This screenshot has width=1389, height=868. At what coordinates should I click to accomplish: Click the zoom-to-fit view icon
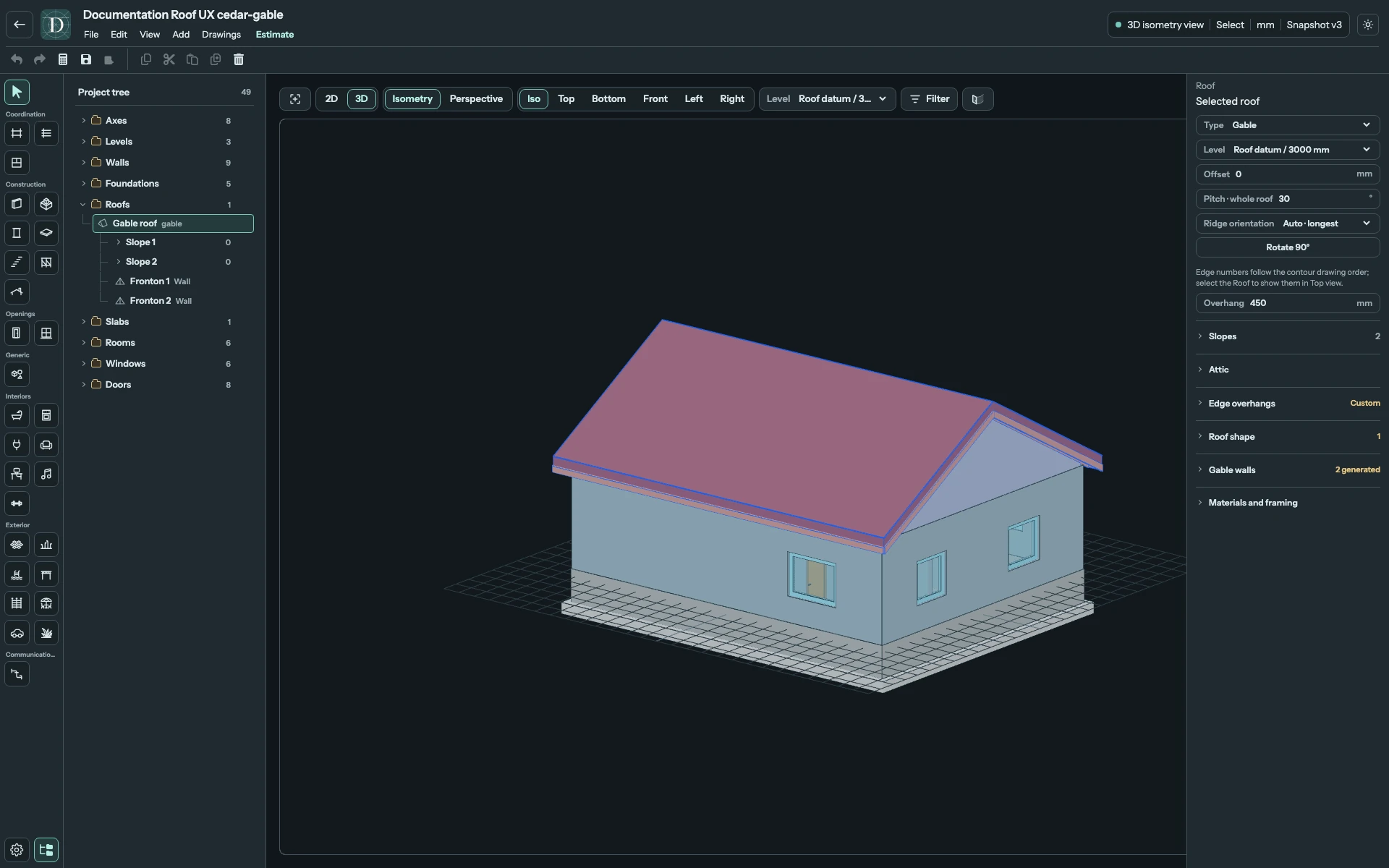pos(295,99)
